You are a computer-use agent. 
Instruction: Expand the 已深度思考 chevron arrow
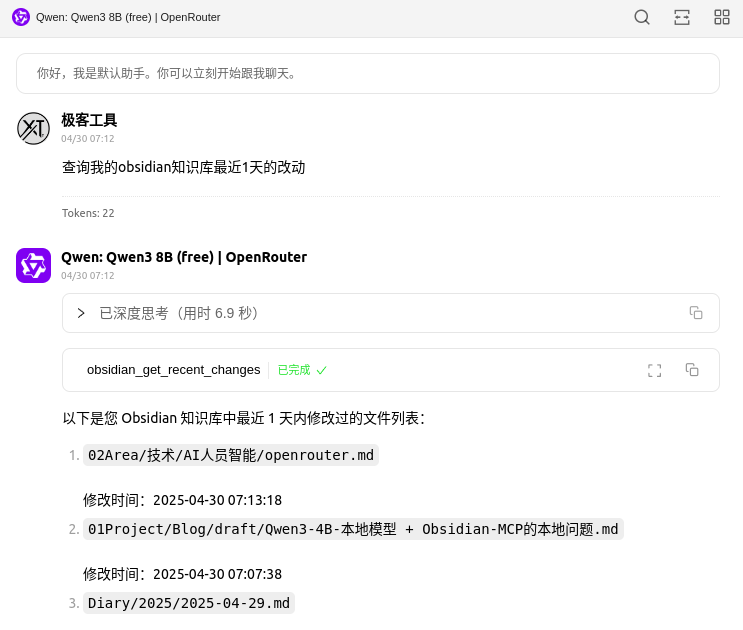point(81,313)
